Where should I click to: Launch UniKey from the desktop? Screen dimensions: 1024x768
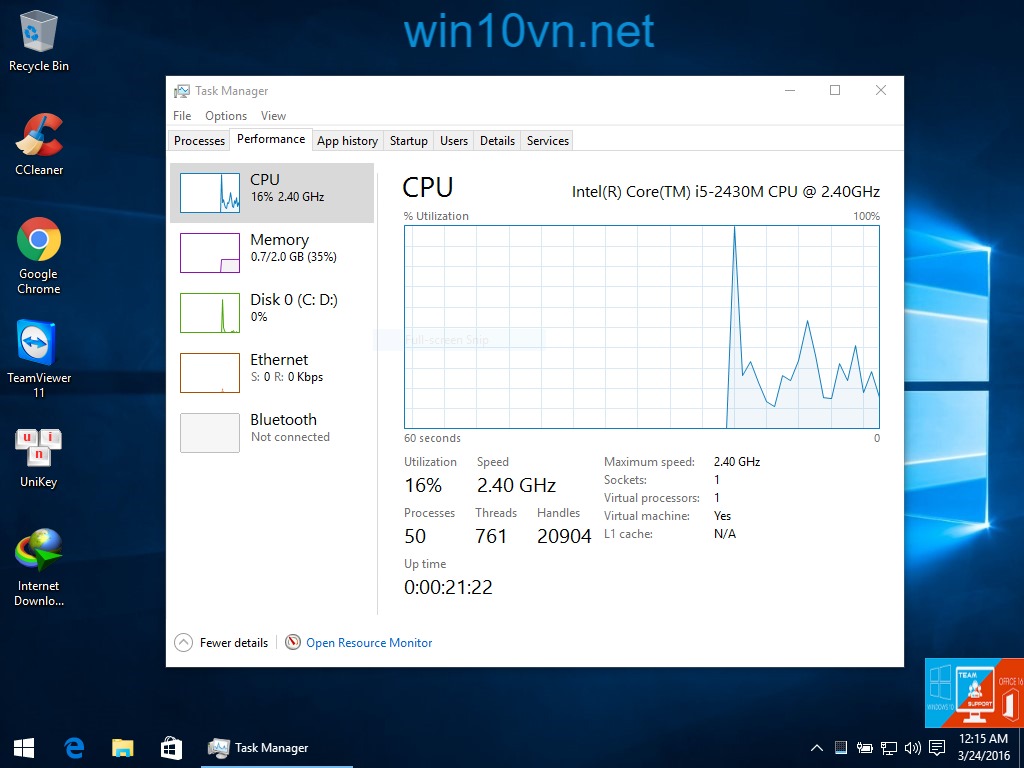(38, 450)
